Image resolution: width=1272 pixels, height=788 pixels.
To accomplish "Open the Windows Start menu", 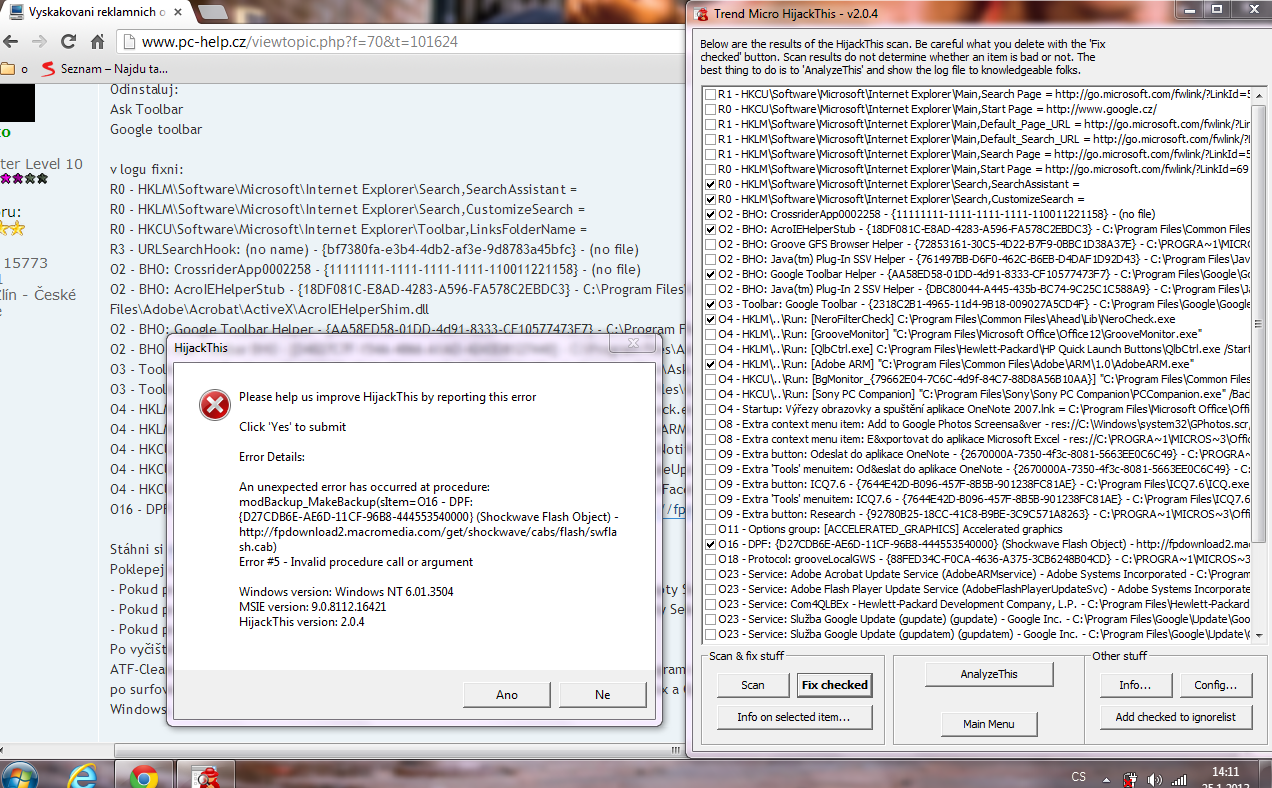I will (x=20, y=775).
